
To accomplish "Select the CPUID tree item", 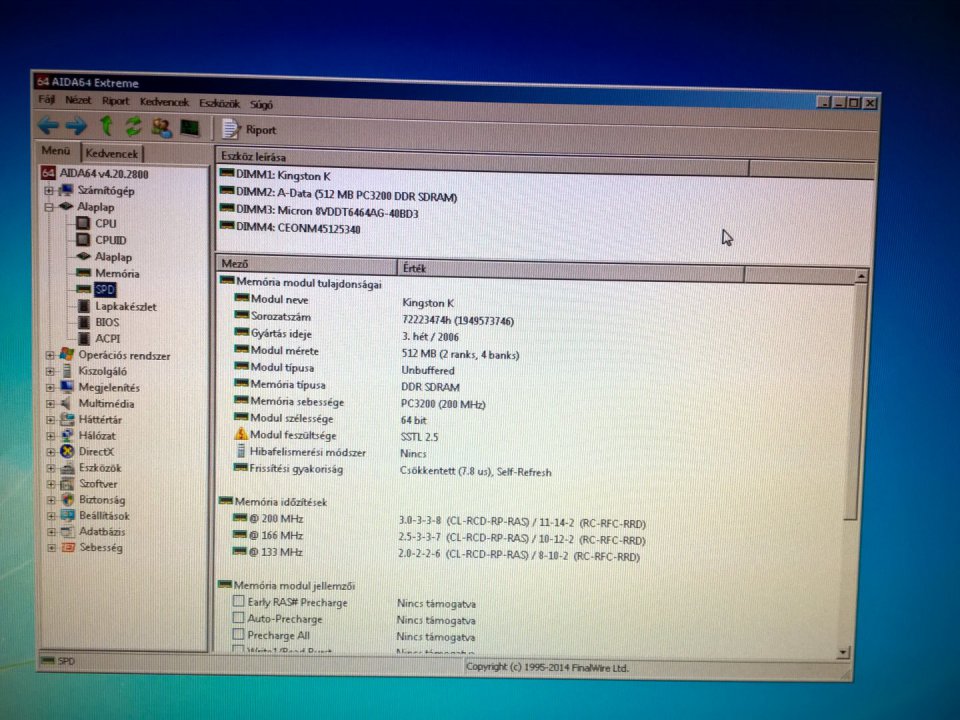I will (x=110, y=240).
